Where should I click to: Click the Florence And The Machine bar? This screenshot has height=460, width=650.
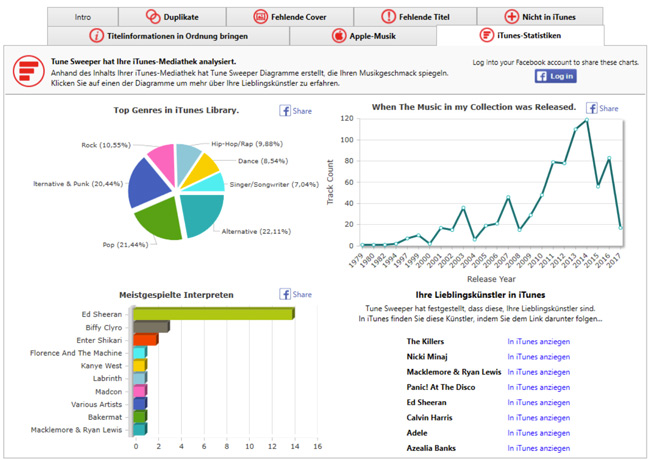click(140, 352)
